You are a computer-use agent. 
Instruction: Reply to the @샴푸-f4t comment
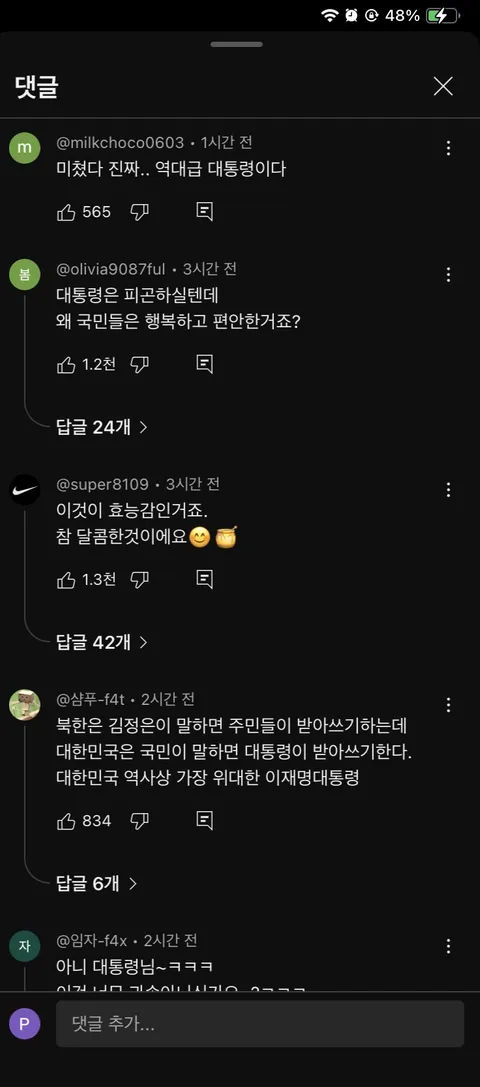click(205, 821)
